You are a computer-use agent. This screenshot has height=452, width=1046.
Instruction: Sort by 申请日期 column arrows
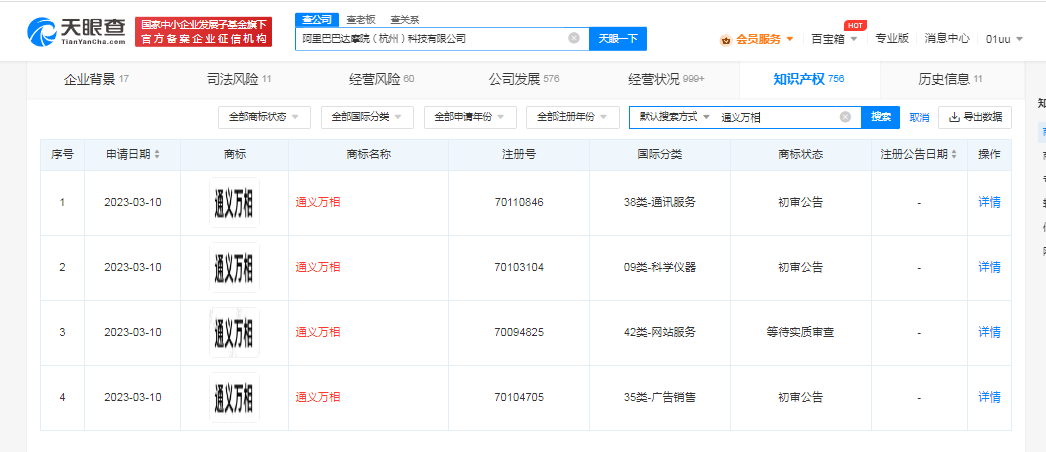pyautogui.click(x=157, y=155)
